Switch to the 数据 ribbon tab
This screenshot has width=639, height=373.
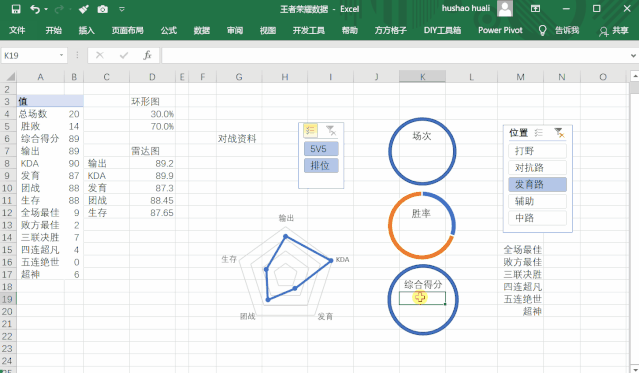point(202,30)
